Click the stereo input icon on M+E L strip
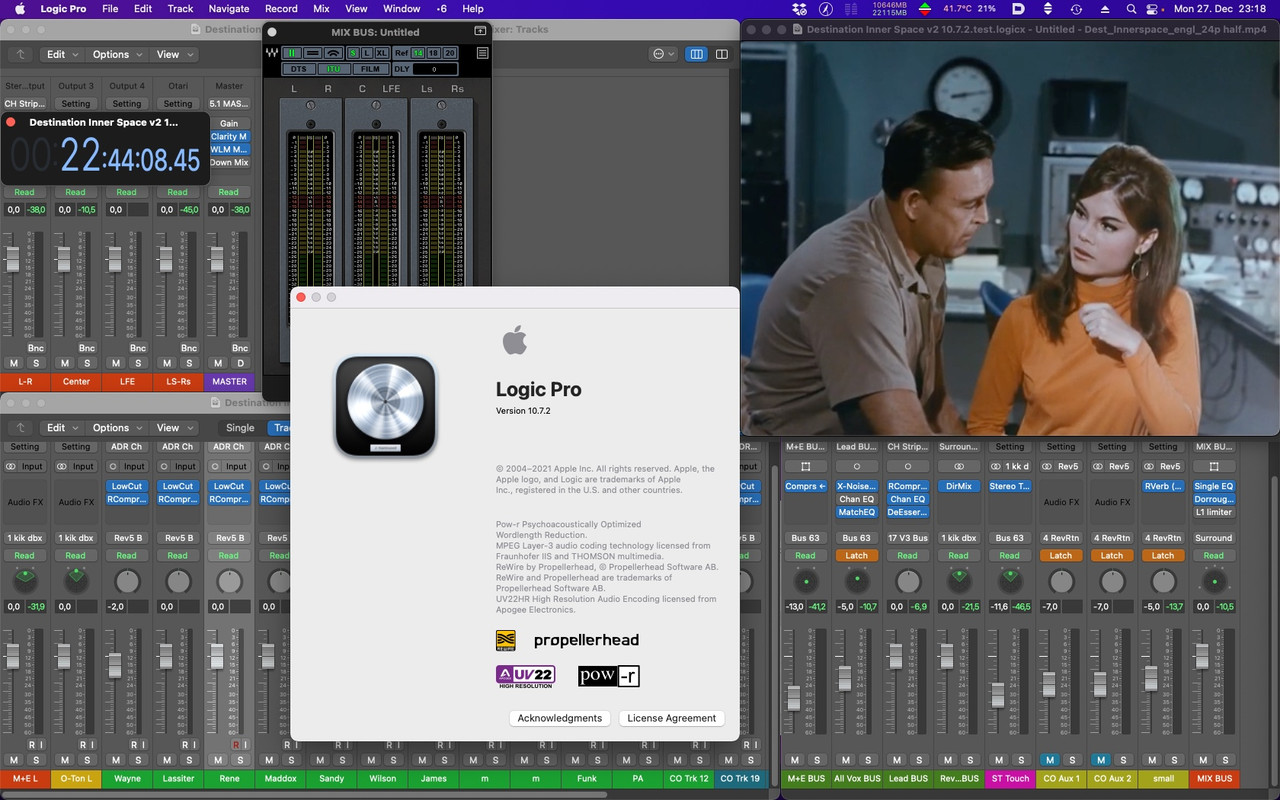The height and width of the screenshot is (800, 1280). pos(12,466)
